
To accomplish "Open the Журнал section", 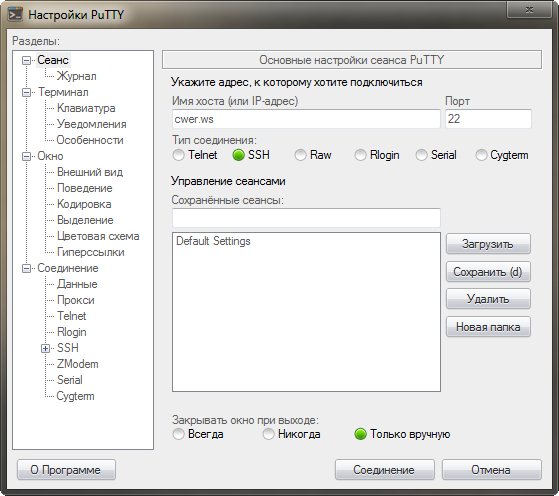I will click(77, 76).
